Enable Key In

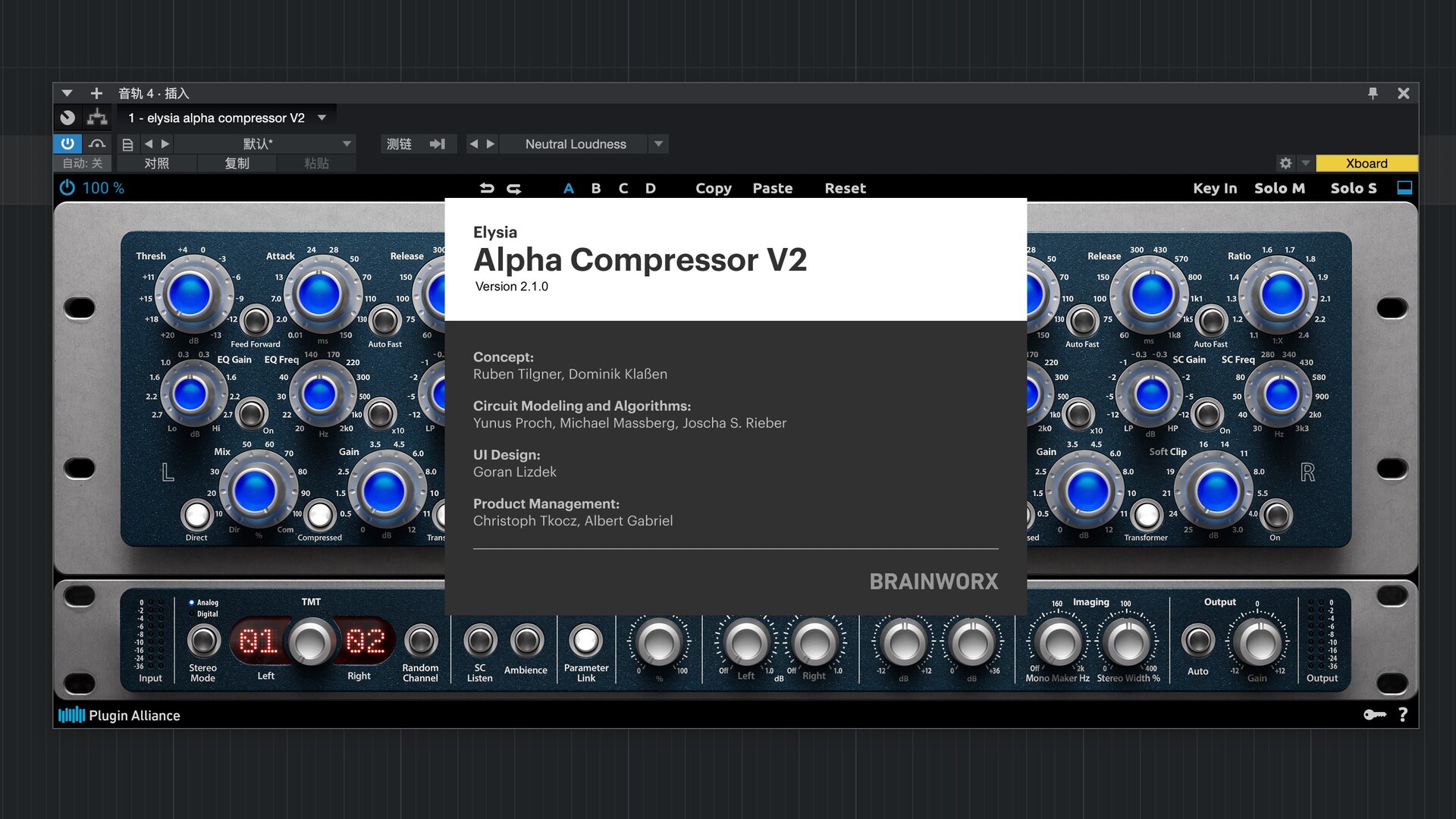click(x=1215, y=188)
